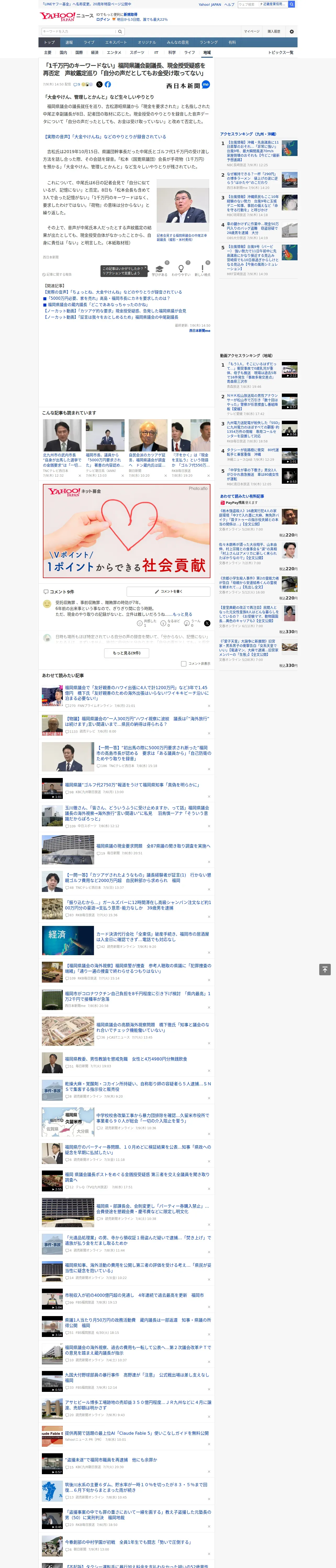This screenshot has width=336, height=1568.
Task: Select the 速報 navigation tab
Action: tap(69, 43)
